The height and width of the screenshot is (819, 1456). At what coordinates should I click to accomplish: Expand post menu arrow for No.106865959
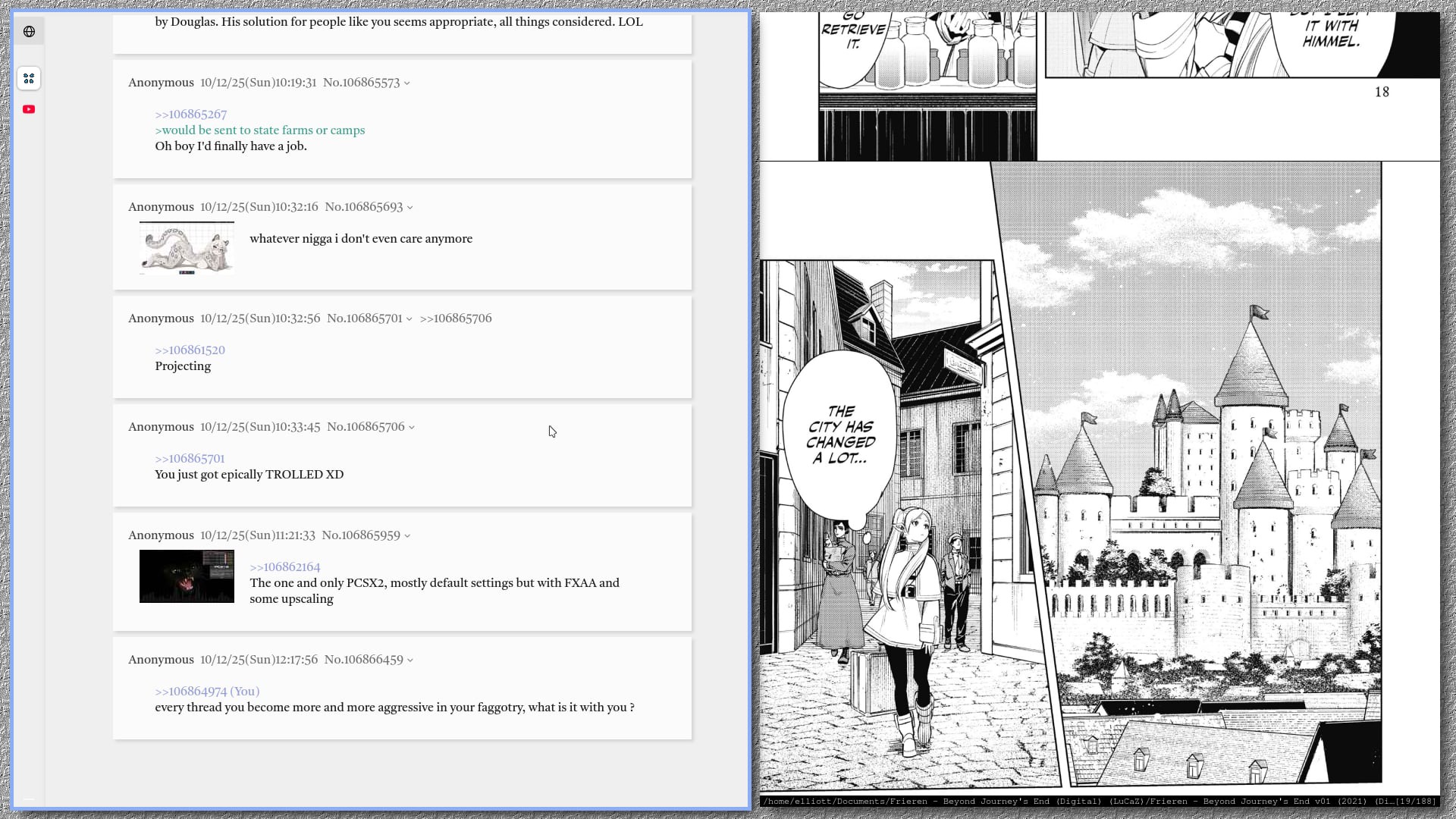point(407,536)
